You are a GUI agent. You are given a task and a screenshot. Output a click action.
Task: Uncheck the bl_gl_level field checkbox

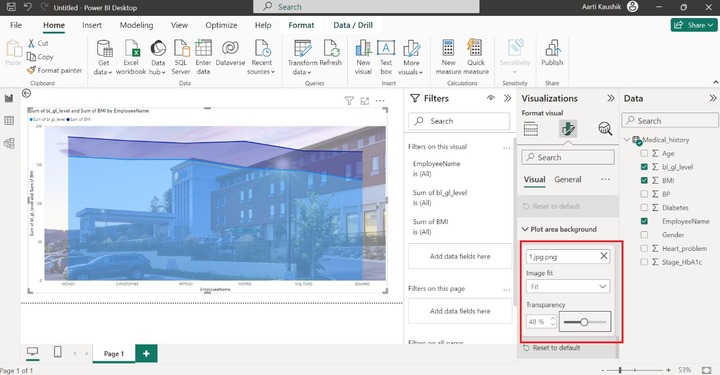644,167
